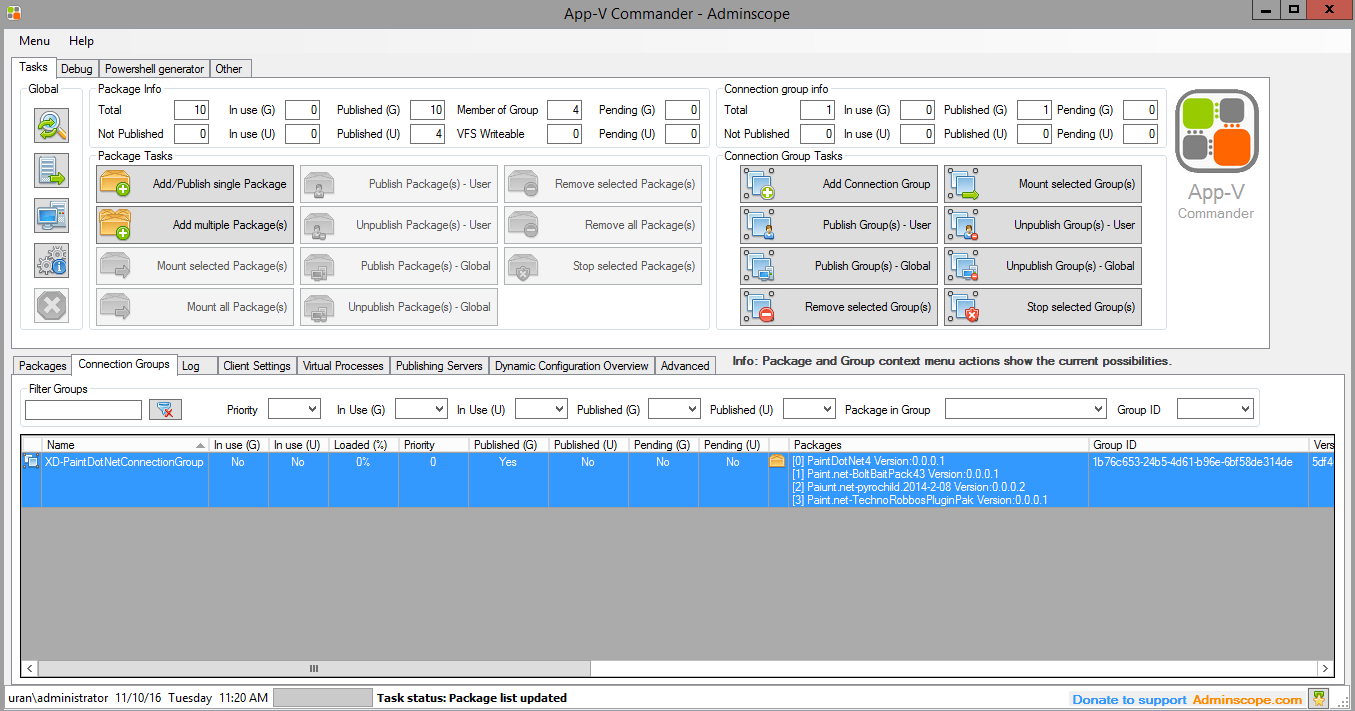Screen dimensions: 1355x711
Task: Click Unpublish Group(s) - Global
Action: (1043, 266)
